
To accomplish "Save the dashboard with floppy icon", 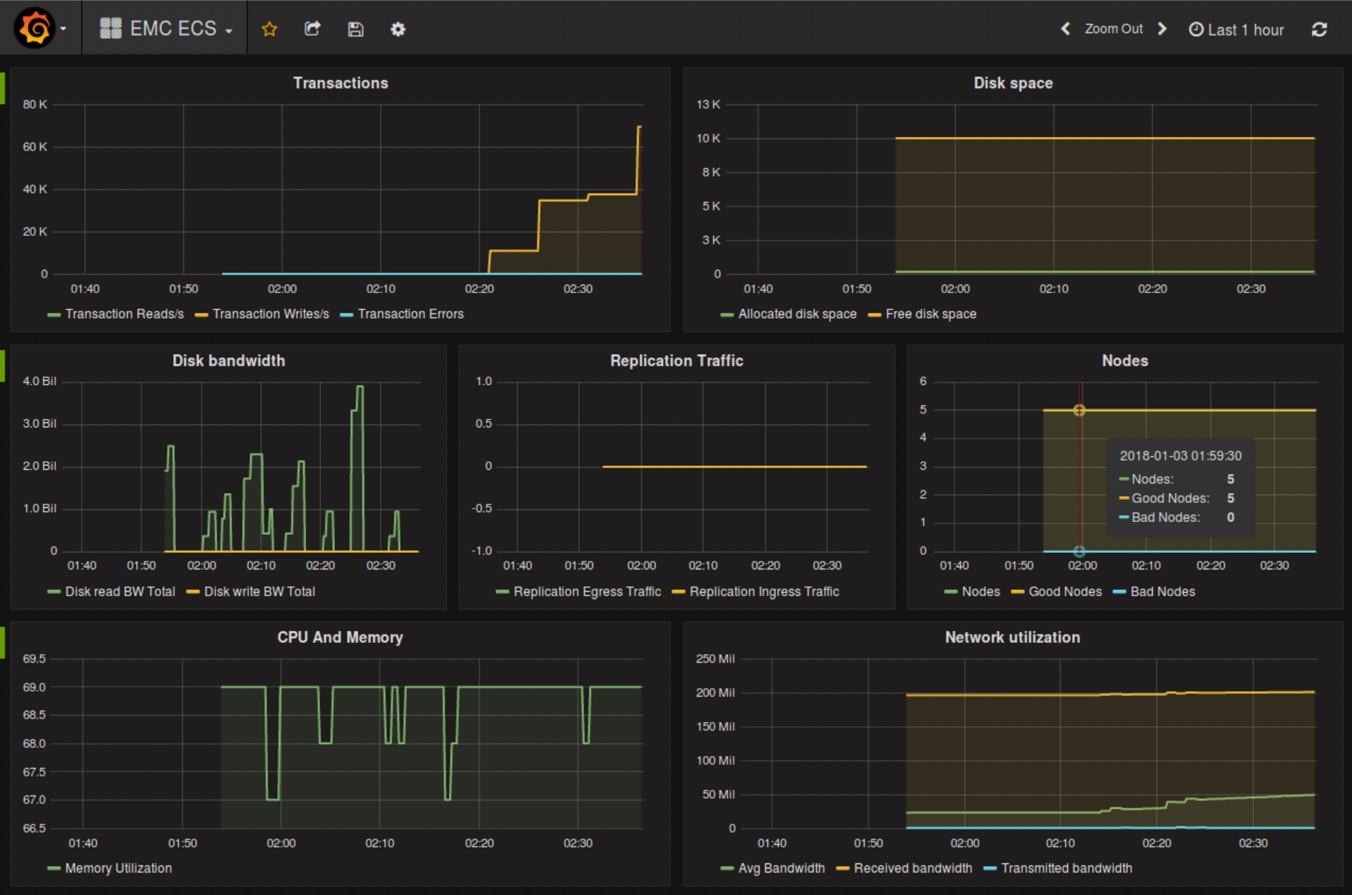I will click(x=355, y=29).
